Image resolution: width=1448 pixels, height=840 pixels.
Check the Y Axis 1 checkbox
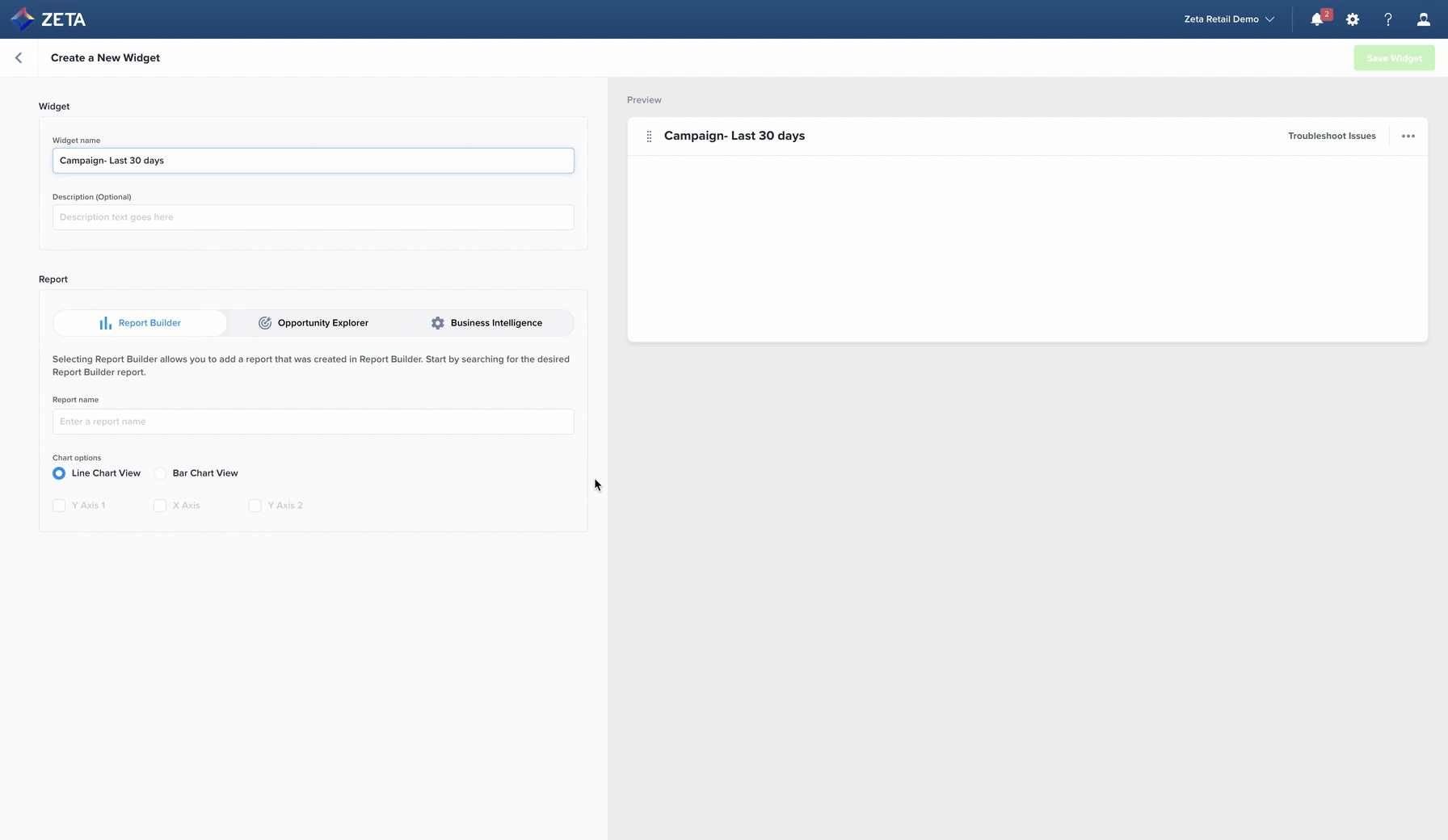(59, 506)
